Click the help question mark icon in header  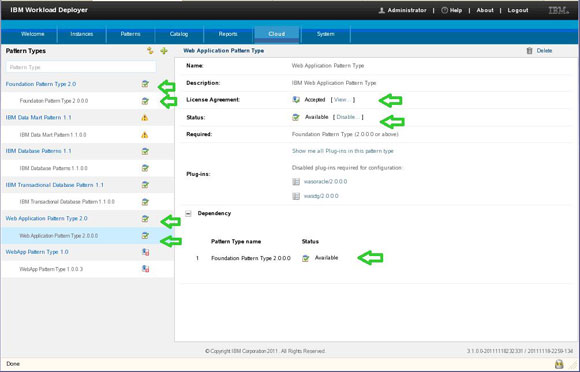click(x=444, y=10)
